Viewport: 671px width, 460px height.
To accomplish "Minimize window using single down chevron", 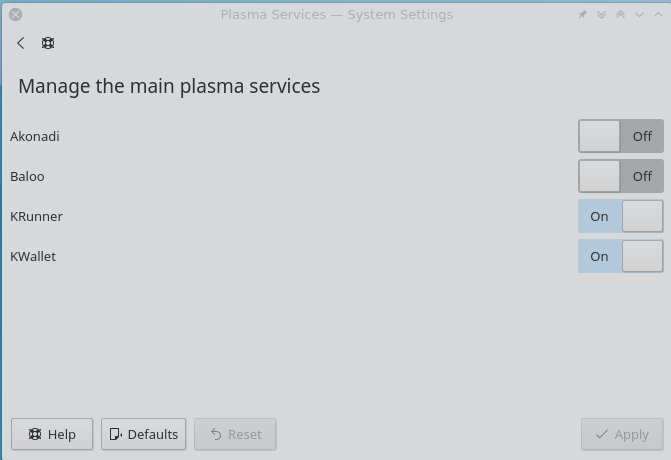I will 639,15.
